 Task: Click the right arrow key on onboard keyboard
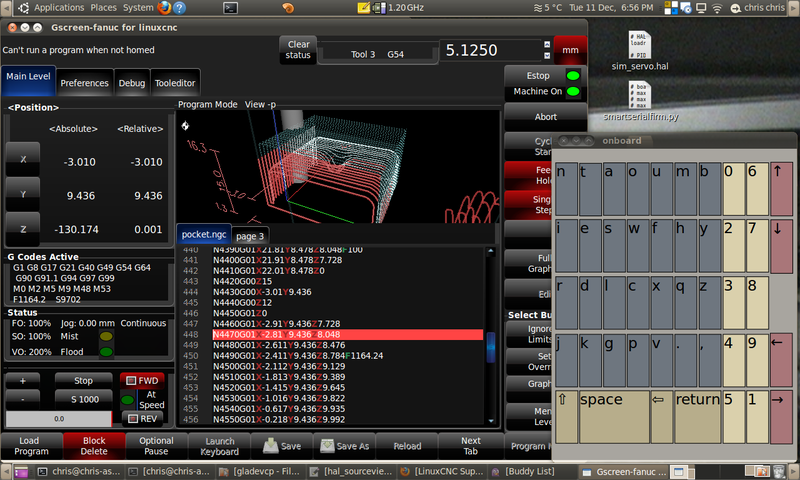[781, 416]
